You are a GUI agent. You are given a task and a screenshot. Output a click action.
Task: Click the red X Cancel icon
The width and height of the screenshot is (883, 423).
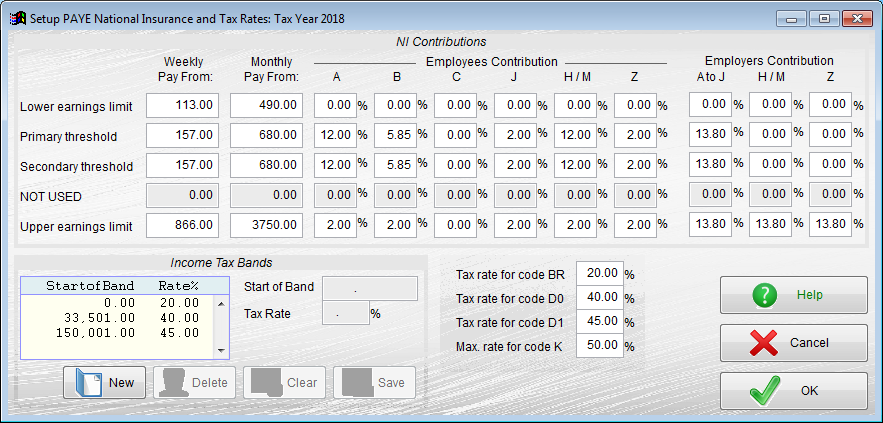(764, 343)
